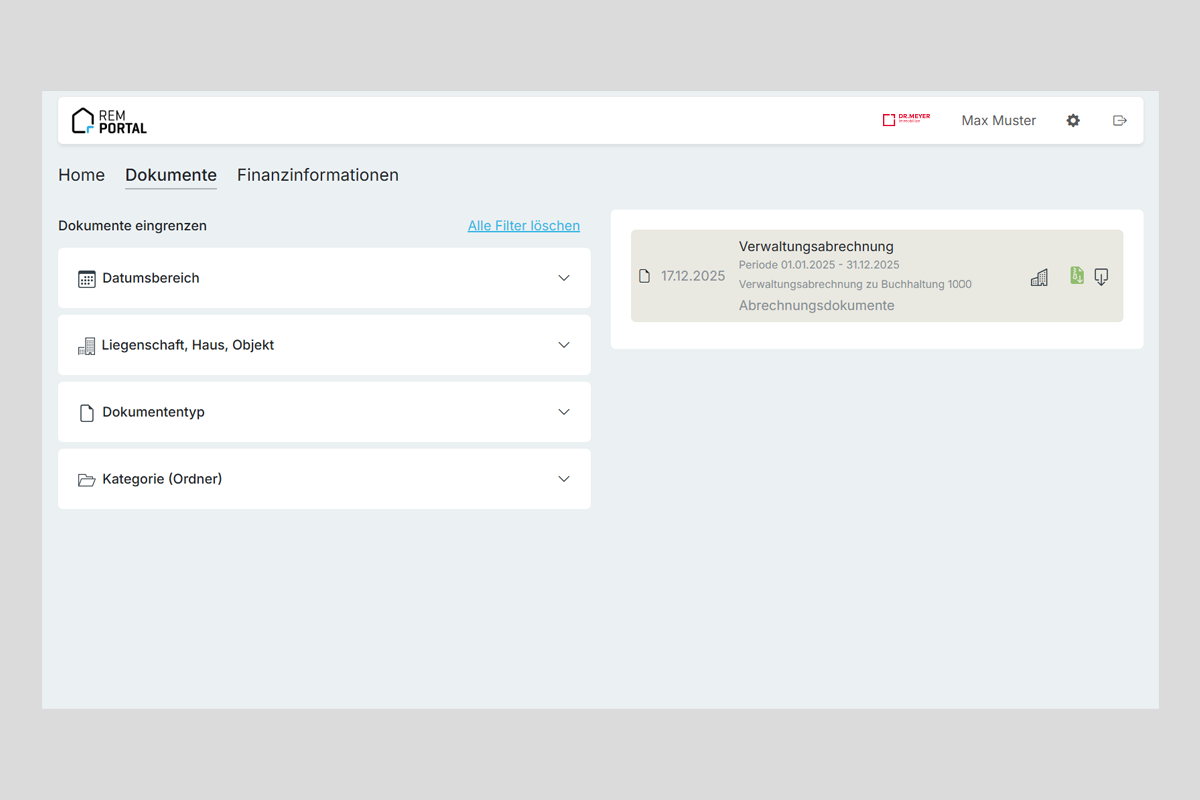Expand the Kategorie (Ordner) filter chevron

[564, 479]
